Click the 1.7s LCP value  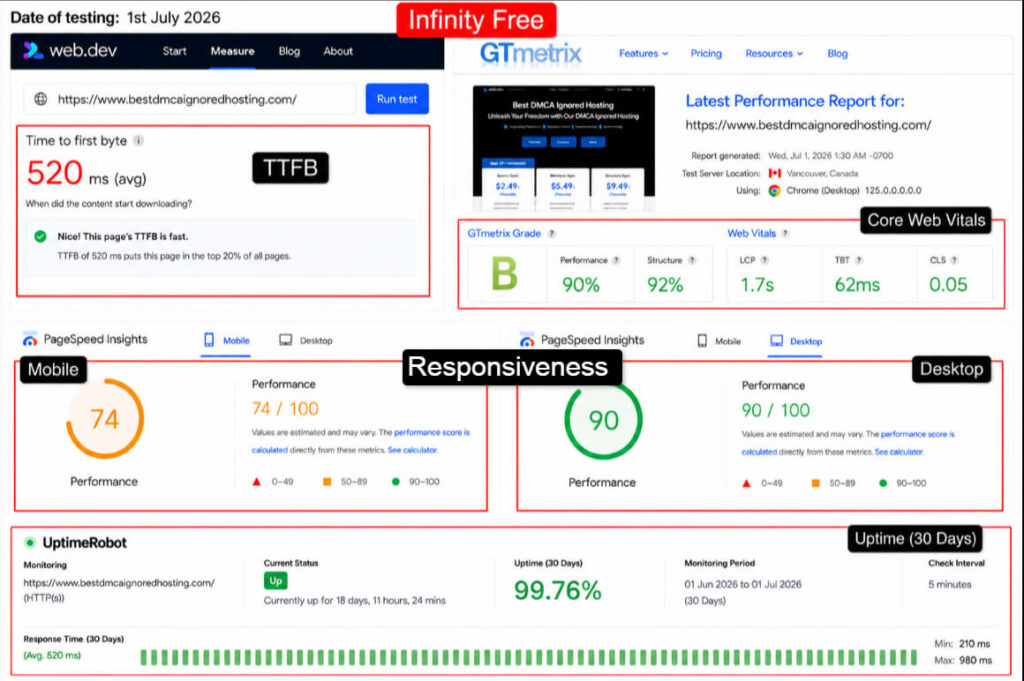(757, 285)
